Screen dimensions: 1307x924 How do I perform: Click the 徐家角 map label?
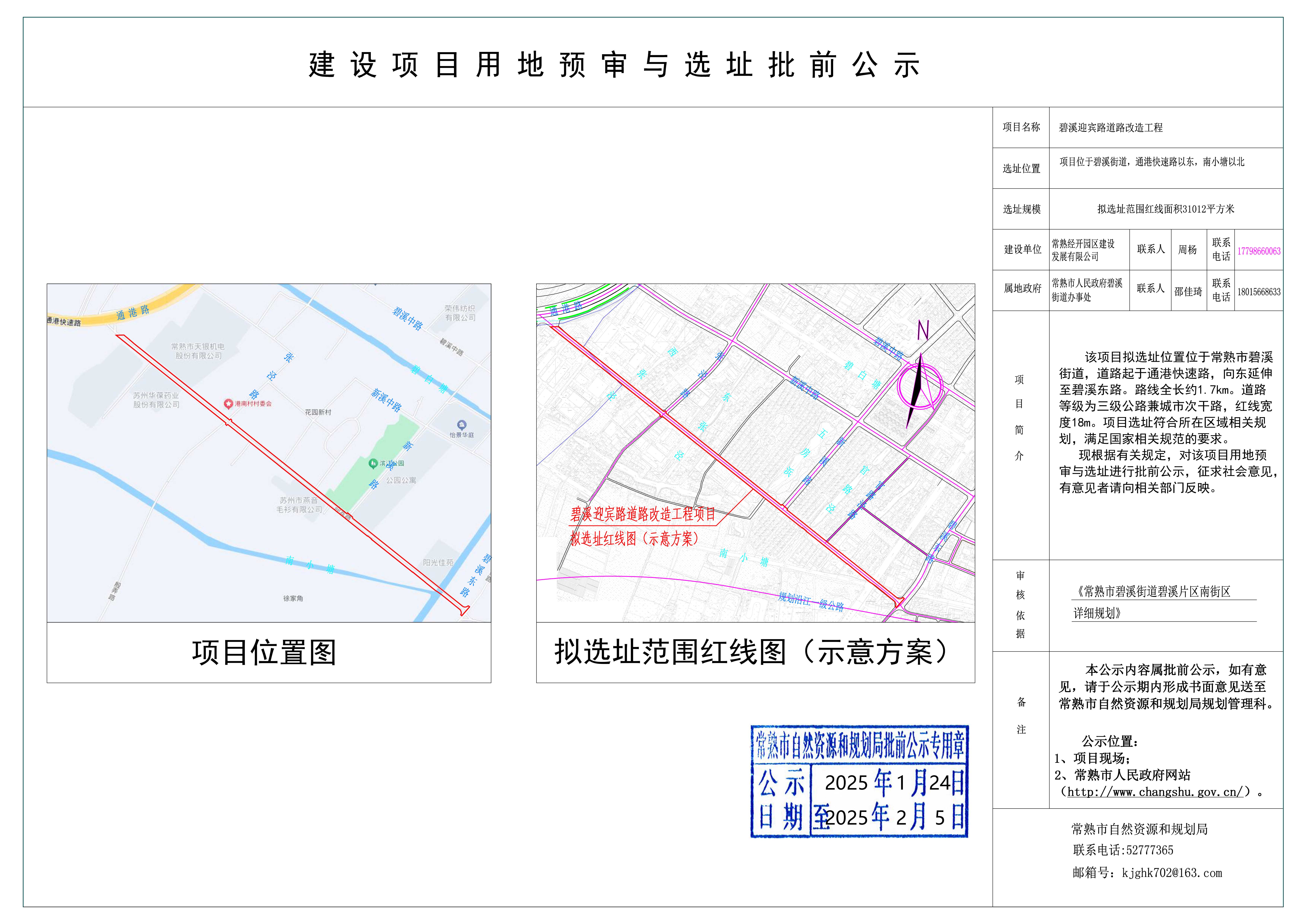293,599
